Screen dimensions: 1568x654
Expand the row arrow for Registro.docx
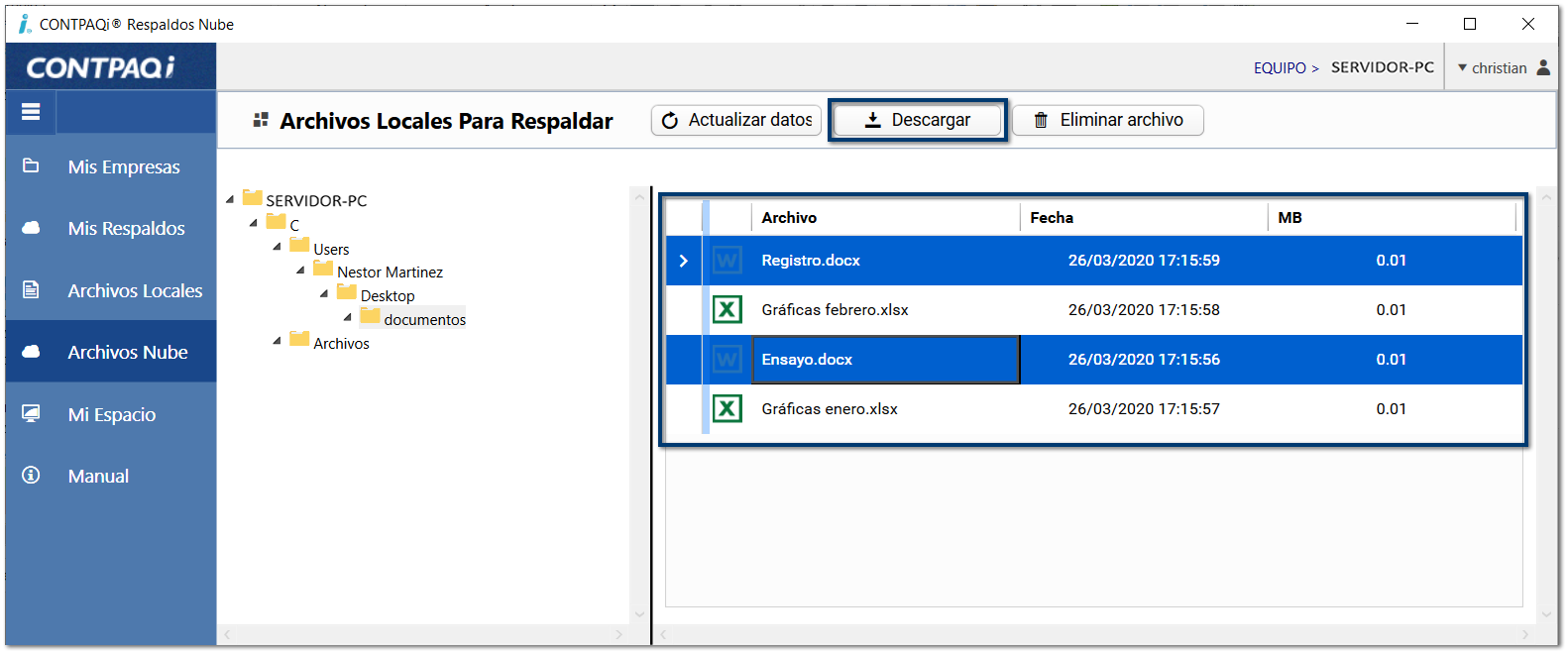[683, 261]
